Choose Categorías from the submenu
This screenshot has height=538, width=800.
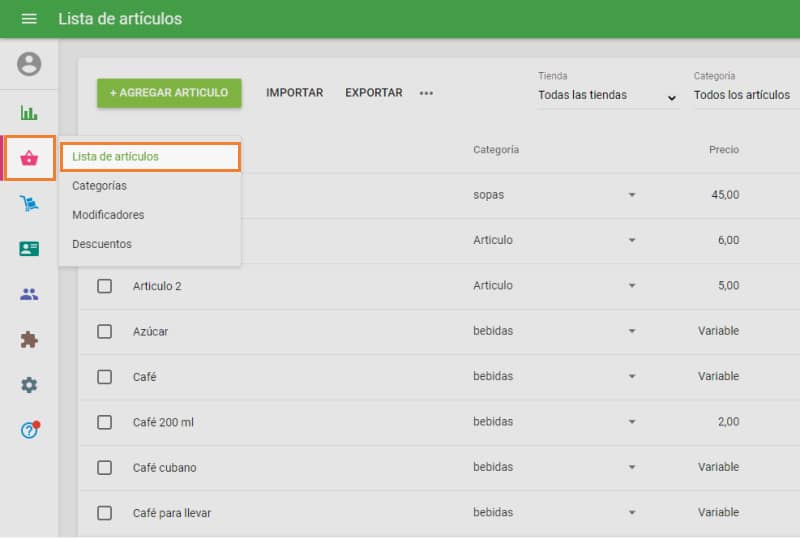[99, 186]
